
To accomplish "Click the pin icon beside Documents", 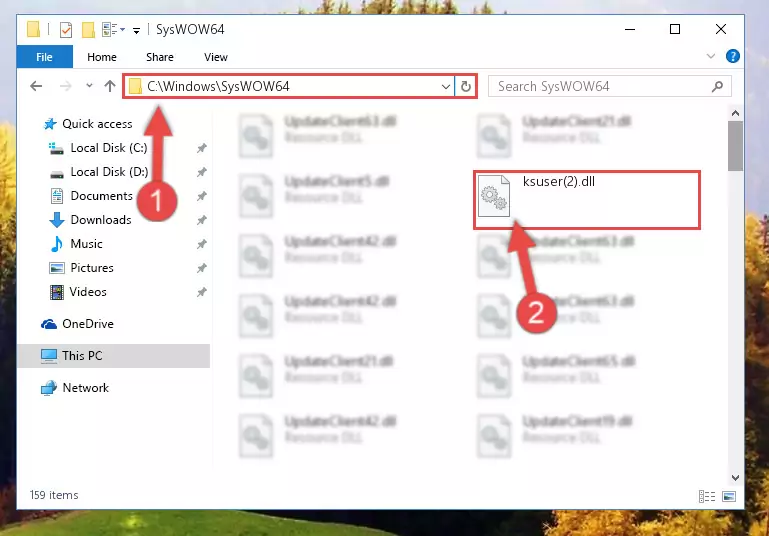I will pos(202,196).
